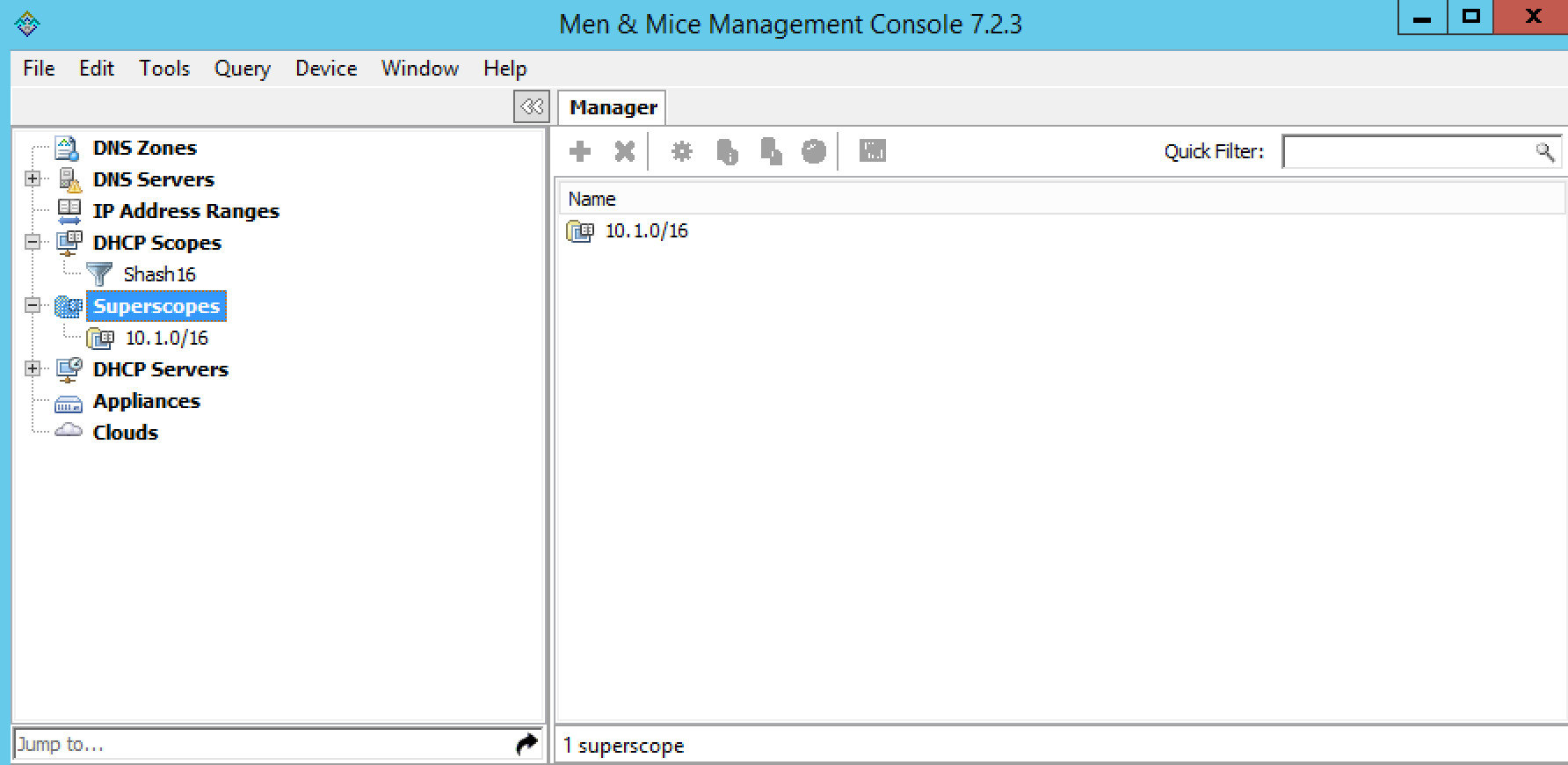Viewport: 1568px width, 765px height.
Task: Click the X (delete) toolbar icon
Action: 624,152
